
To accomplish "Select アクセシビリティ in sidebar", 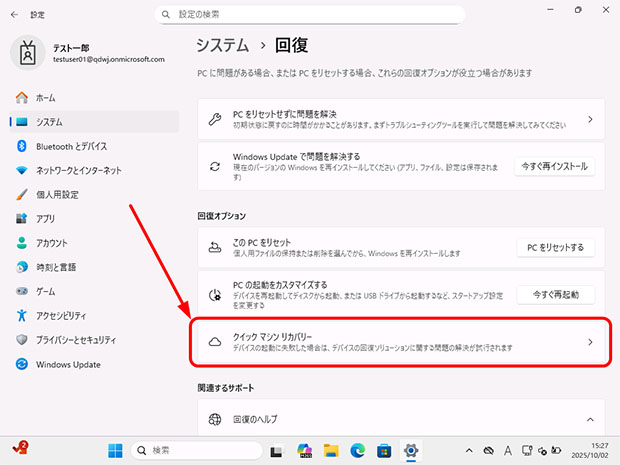I will click(94, 316).
